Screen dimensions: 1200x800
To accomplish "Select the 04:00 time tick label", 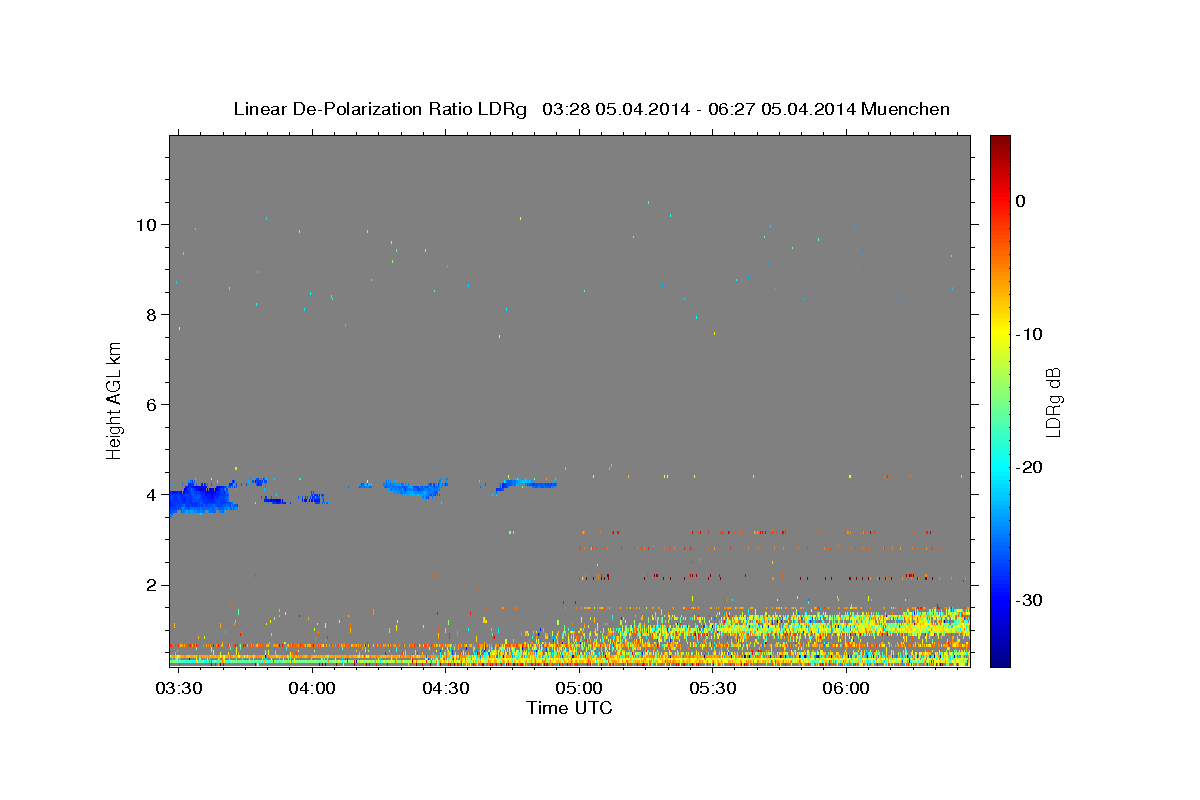I will 312,689.
